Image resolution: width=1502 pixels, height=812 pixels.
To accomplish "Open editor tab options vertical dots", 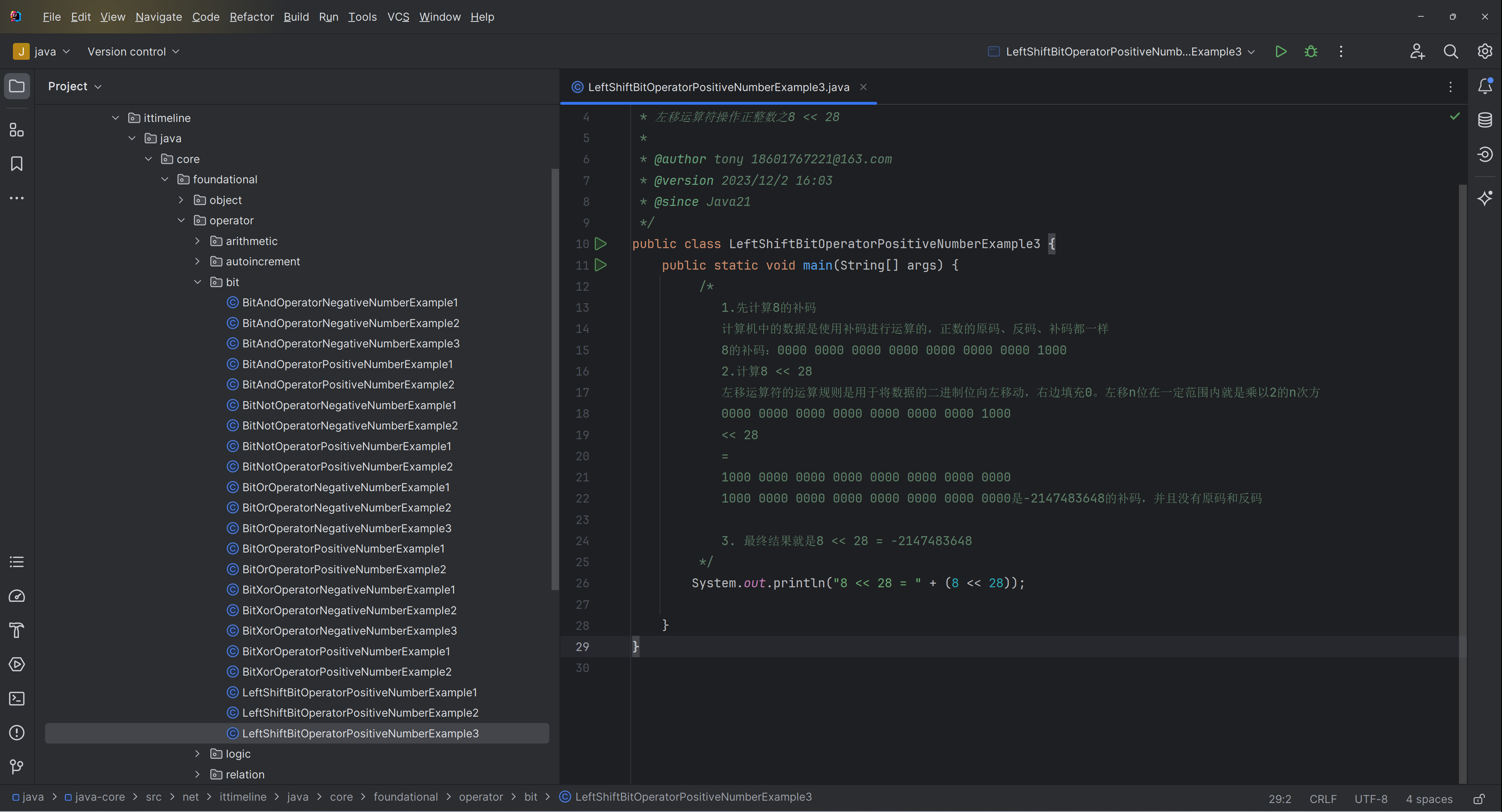I will point(1451,87).
